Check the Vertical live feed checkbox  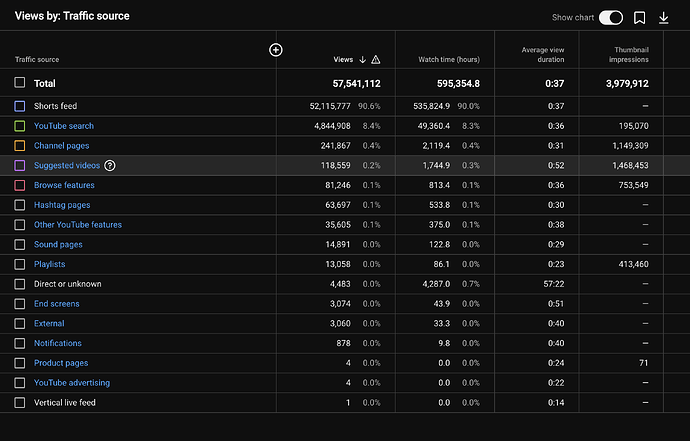20,403
